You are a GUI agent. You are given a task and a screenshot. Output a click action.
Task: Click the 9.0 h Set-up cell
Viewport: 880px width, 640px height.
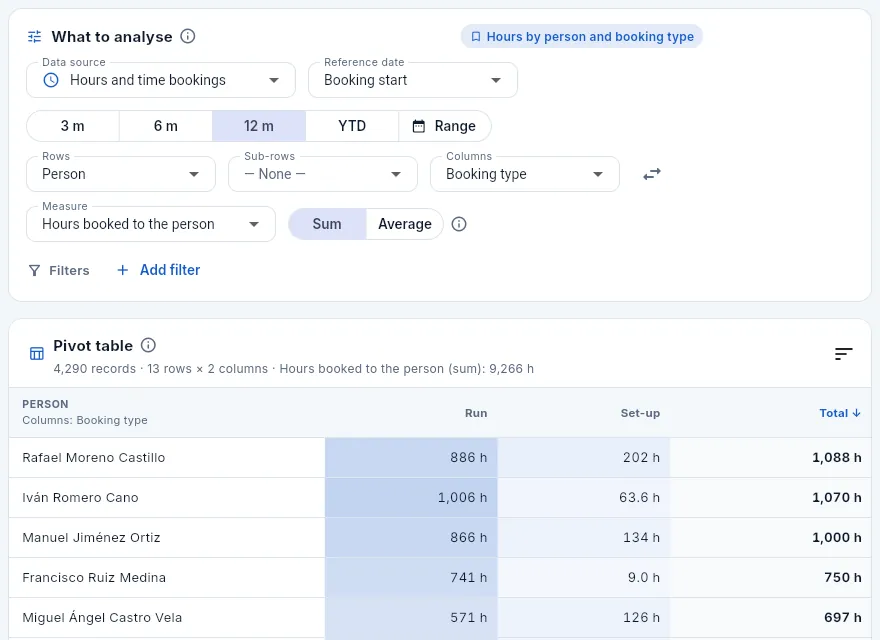584,578
